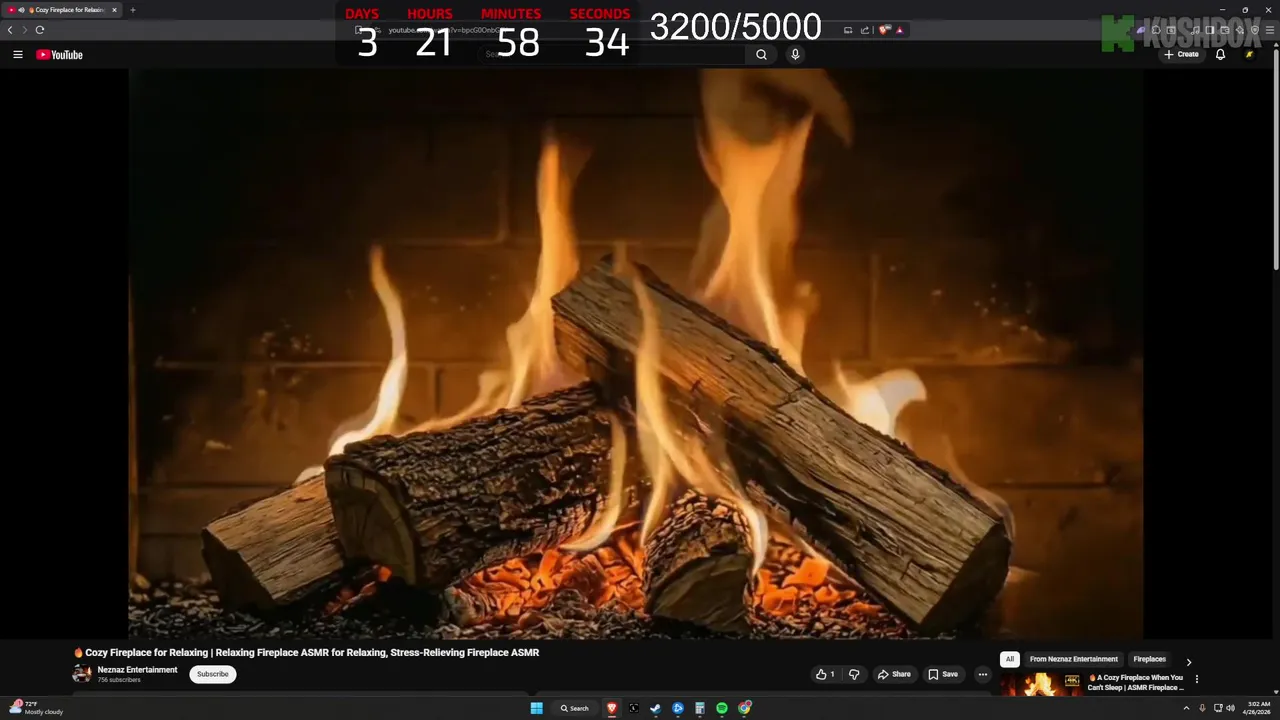Select the All filter chip
Viewport: 1280px width, 720px height.
[x=1010, y=660]
